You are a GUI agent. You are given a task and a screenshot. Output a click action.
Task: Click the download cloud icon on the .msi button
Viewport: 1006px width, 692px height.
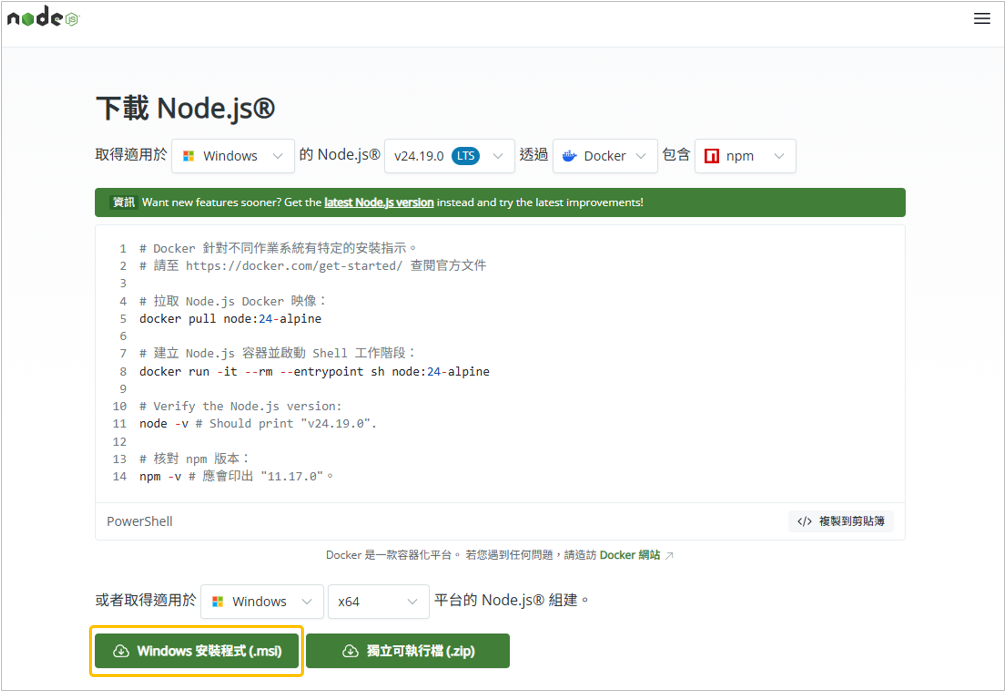tap(121, 651)
